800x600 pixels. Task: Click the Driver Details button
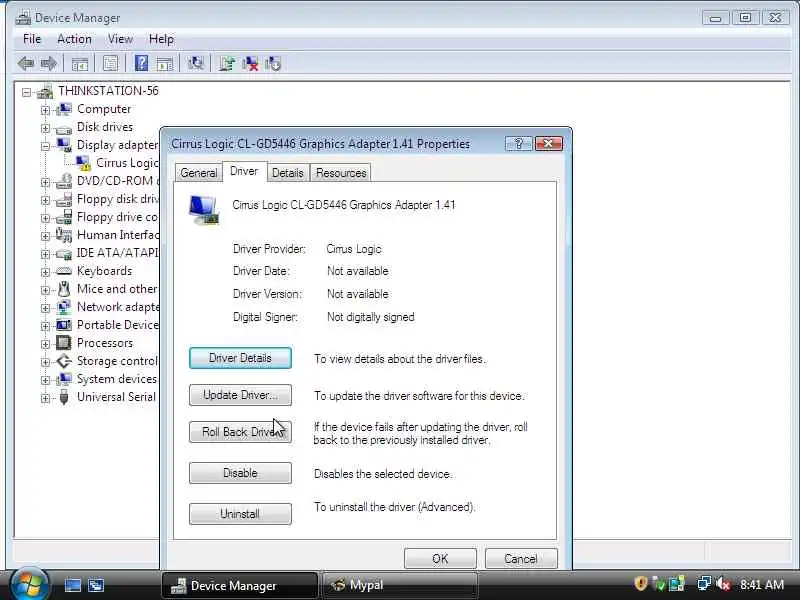pyautogui.click(x=240, y=358)
